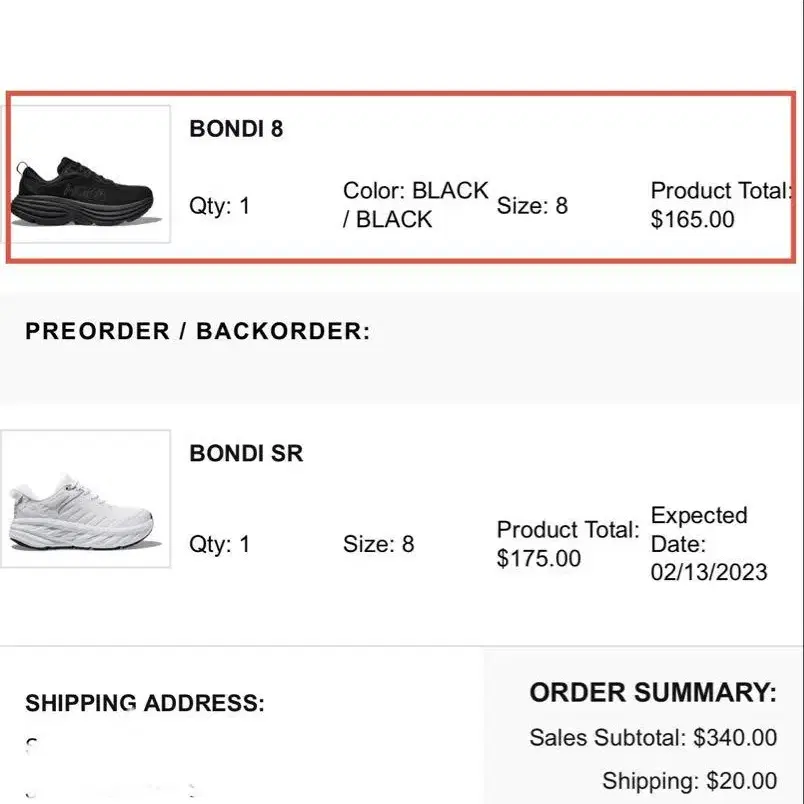This screenshot has width=804, height=804.
Task: Click Size: 8 of the Bondi 8 item
Action: click(532, 206)
